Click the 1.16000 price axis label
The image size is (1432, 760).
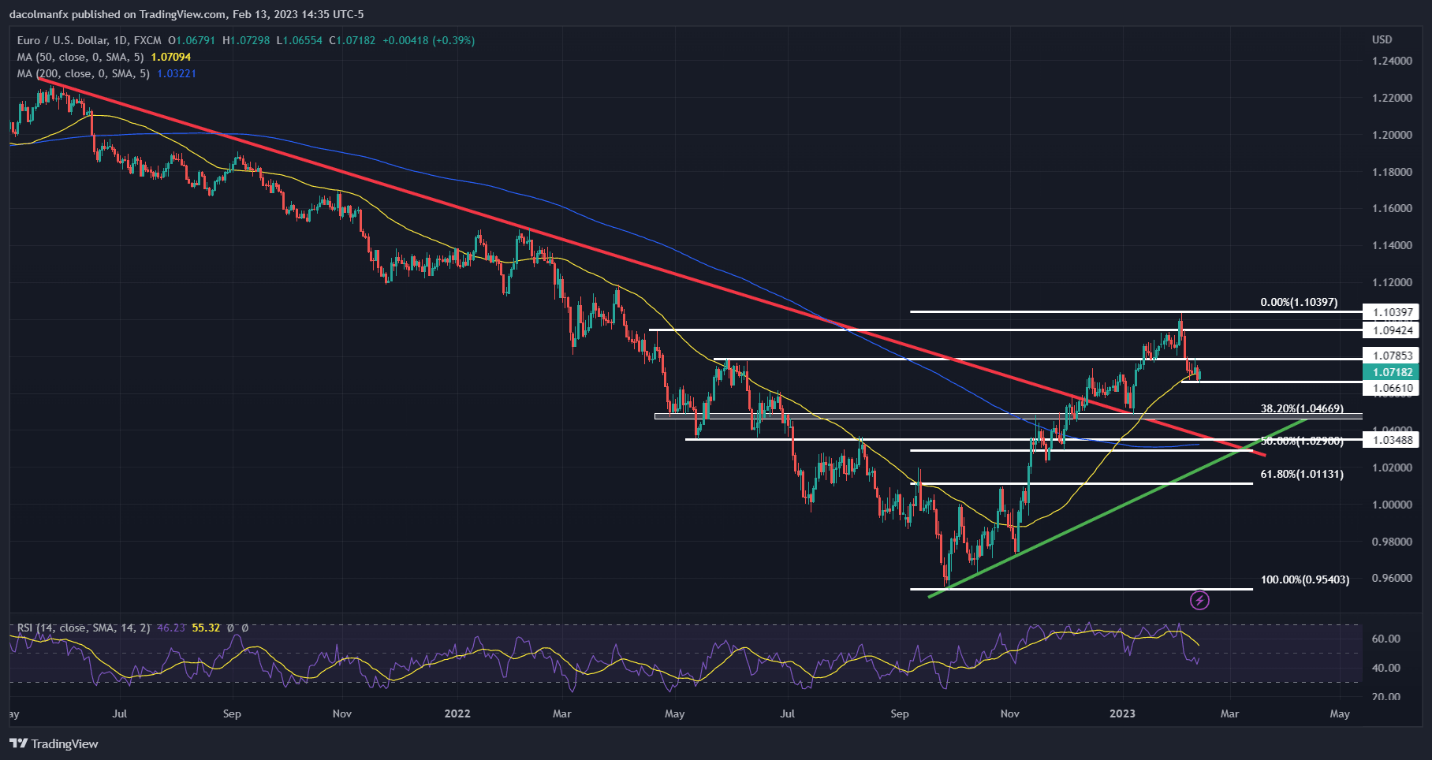coord(1390,209)
